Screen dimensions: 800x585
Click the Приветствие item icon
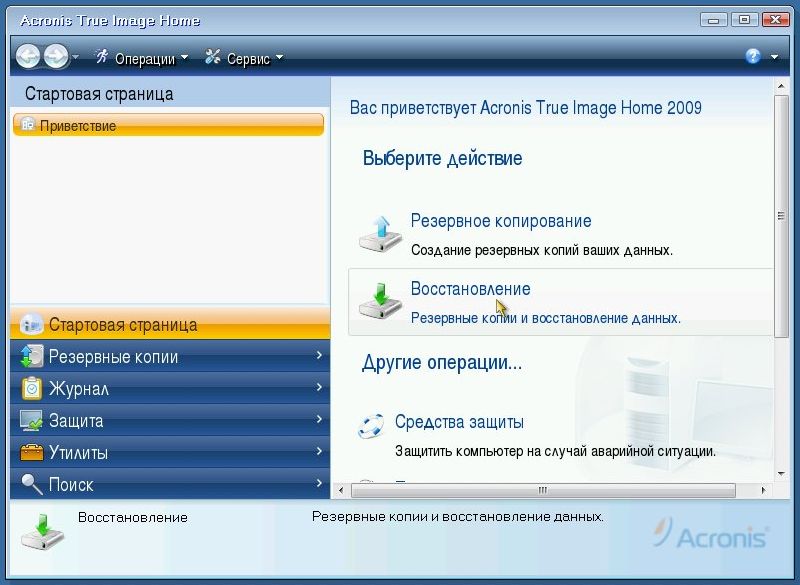[28, 124]
